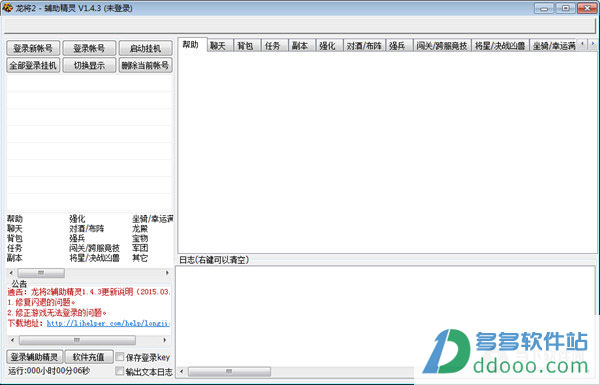
Task: Click 登录辅助精灵 button
Action: pyautogui.click(x=34, y=357)
